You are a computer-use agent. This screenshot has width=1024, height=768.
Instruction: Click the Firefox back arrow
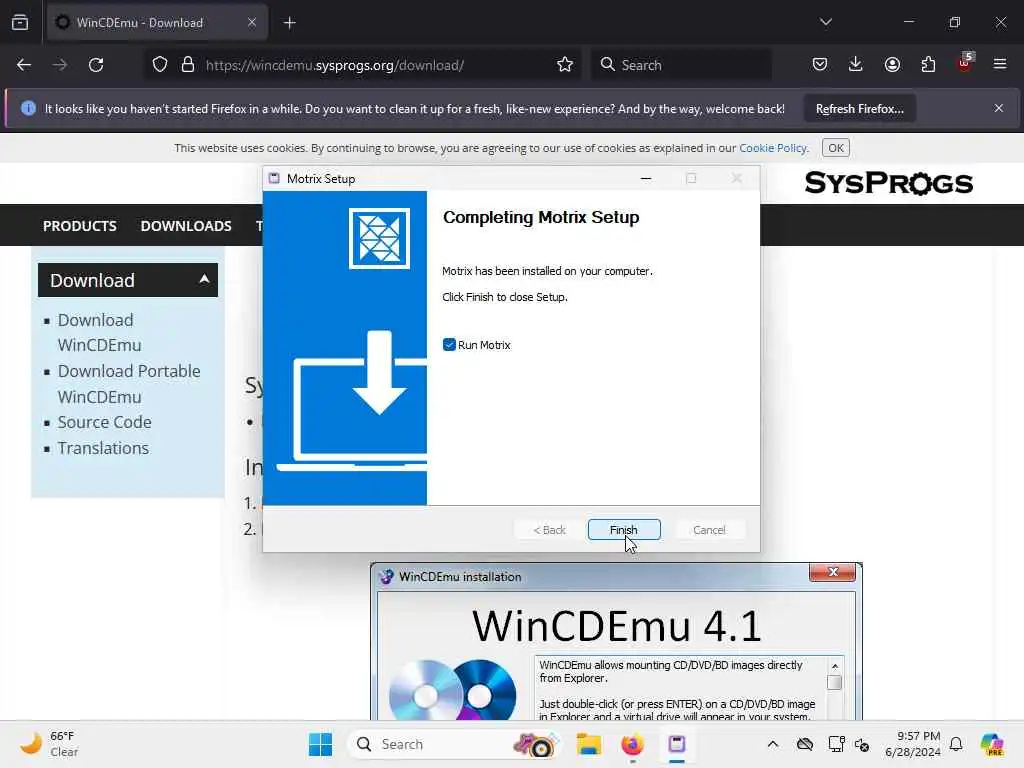[24, 65]
